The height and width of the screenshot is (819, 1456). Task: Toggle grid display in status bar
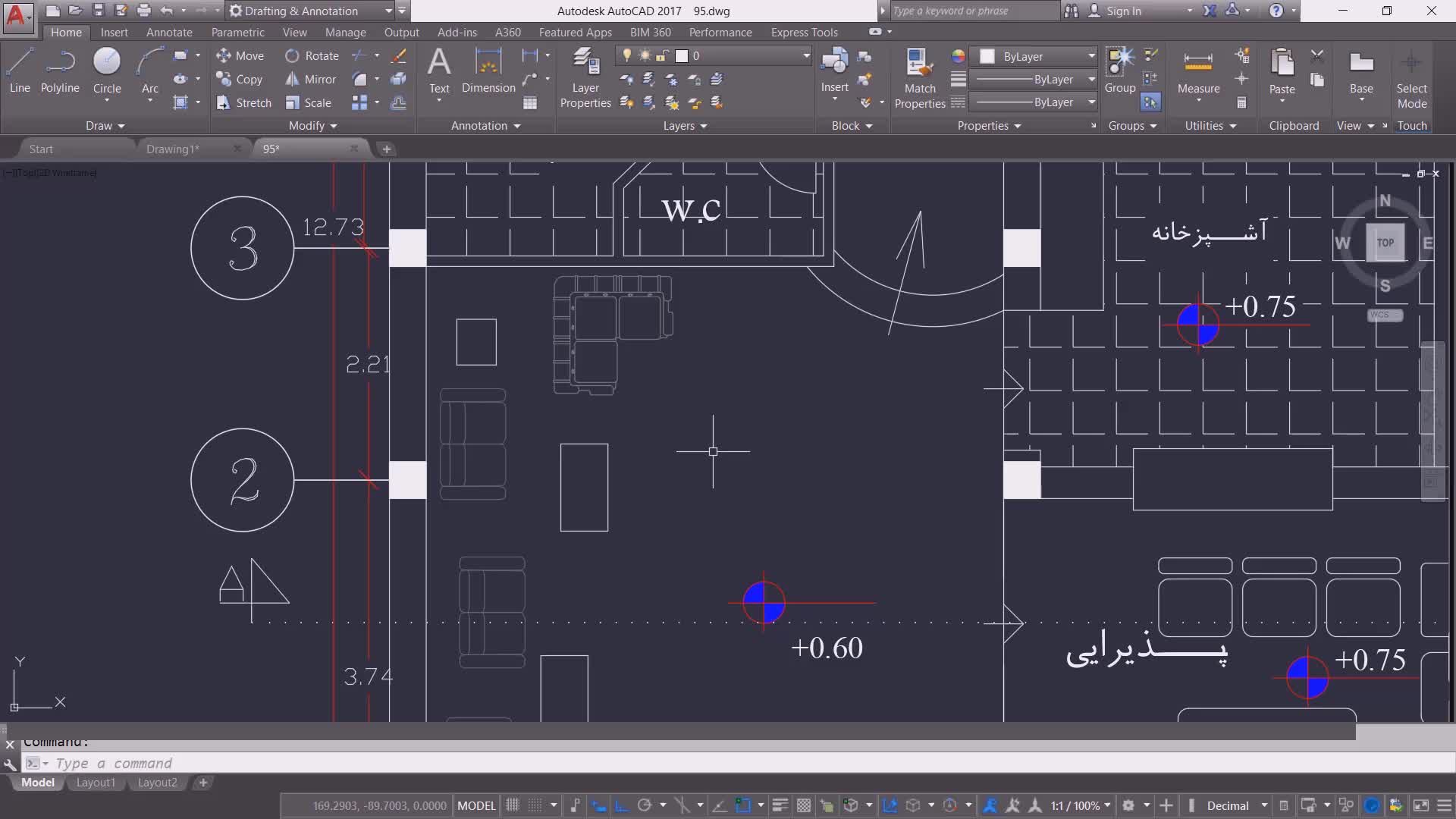click(x=513, y=805)
